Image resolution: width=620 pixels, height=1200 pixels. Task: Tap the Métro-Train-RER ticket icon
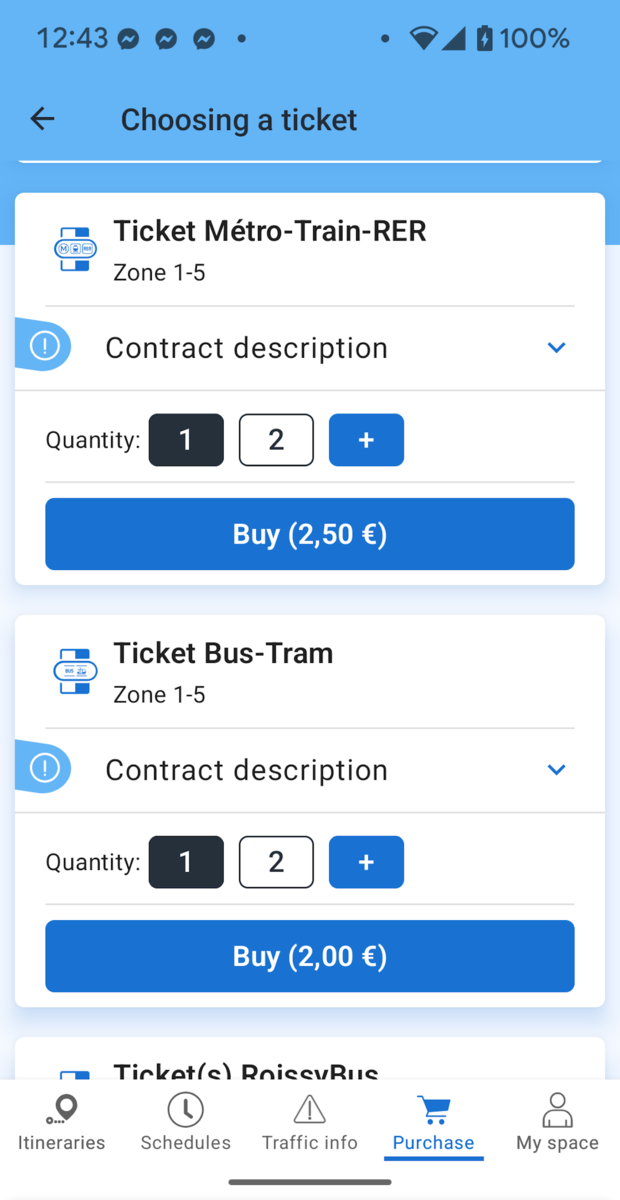click(75, 249)
